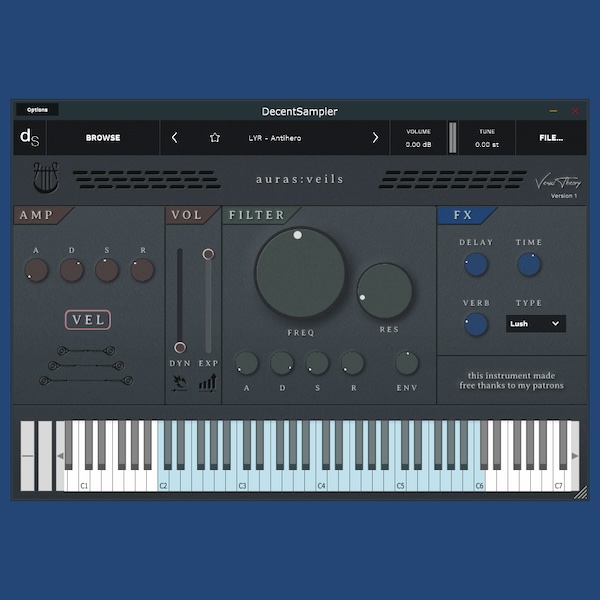
Task: Click the FILTER envelope A knob
Action: click(x=247, y=363)
